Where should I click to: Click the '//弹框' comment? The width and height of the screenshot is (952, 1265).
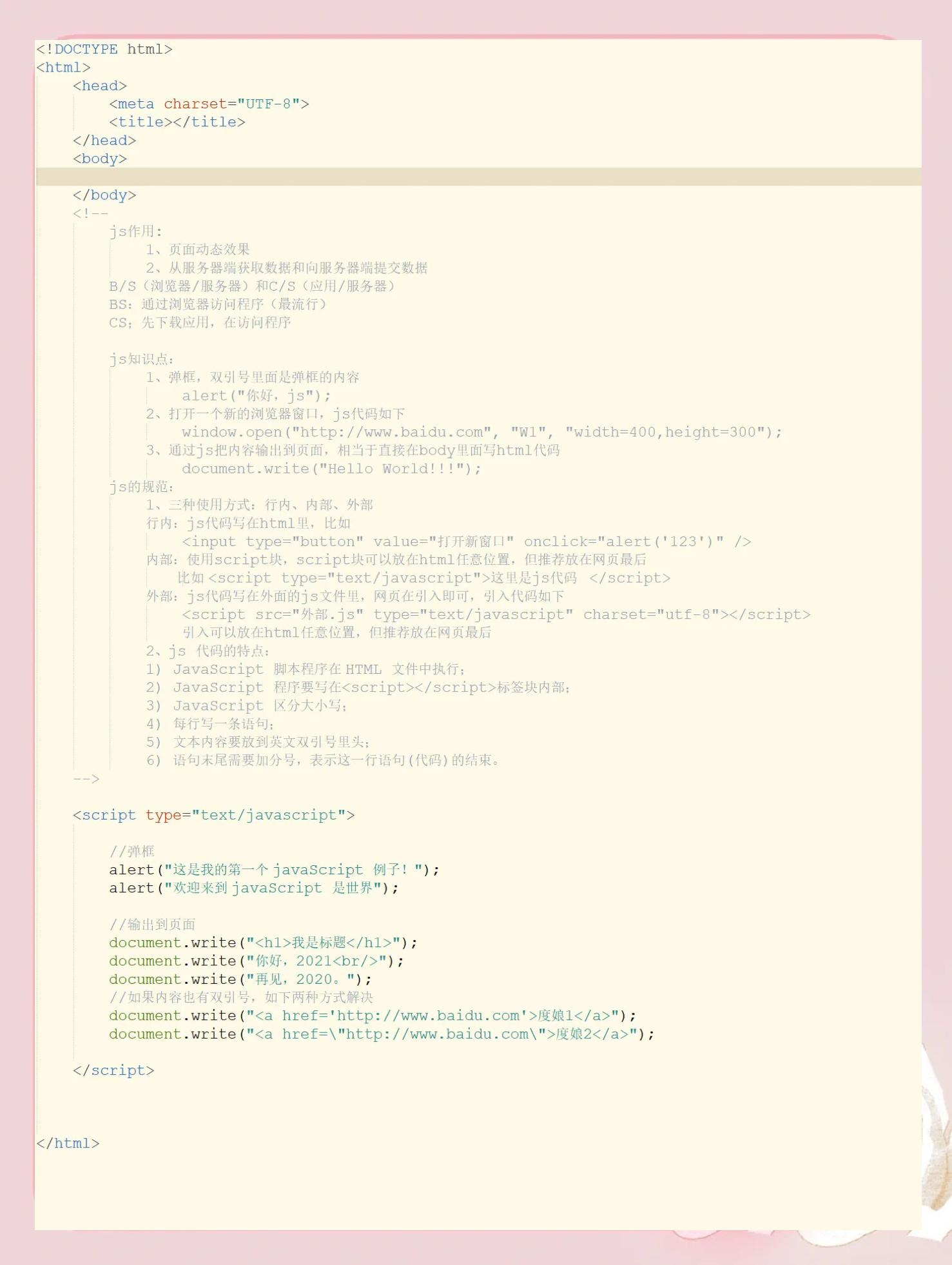coord(131,851)
